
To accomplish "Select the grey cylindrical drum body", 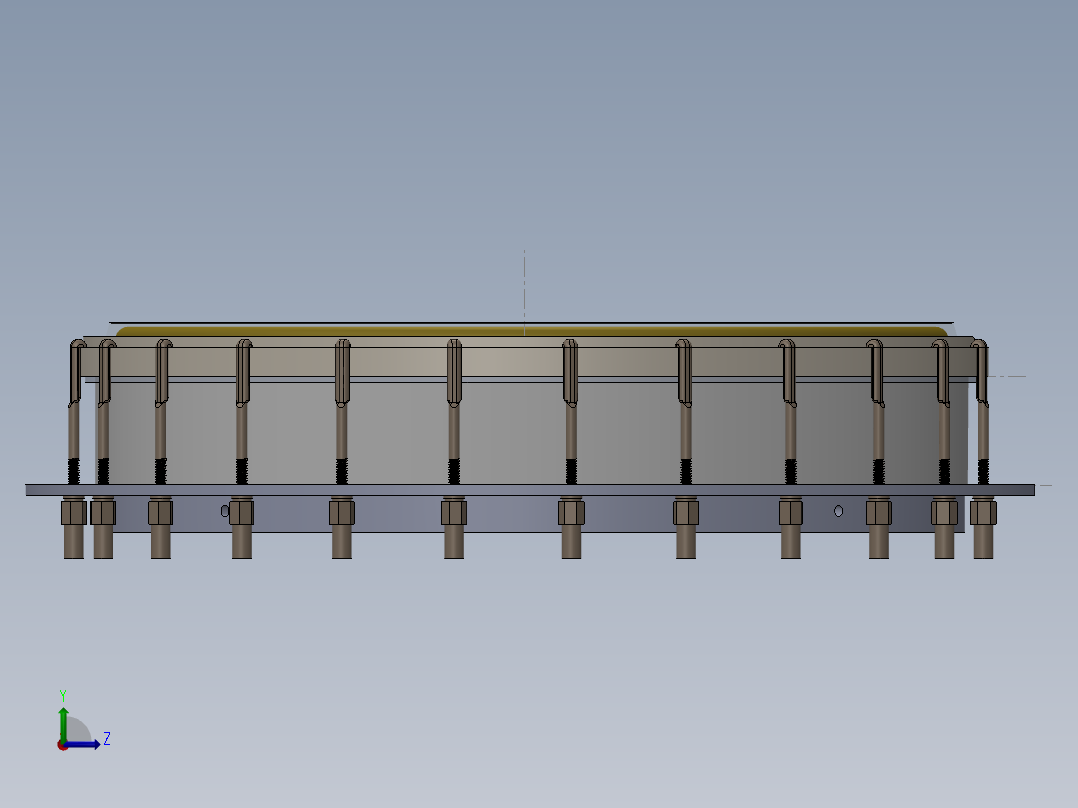I will point(529,433).
